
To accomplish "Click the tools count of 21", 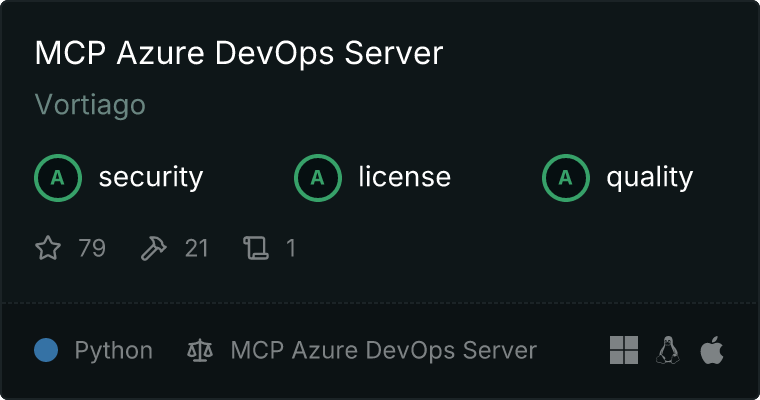I will pyautogui.click(x=197, y=248).
